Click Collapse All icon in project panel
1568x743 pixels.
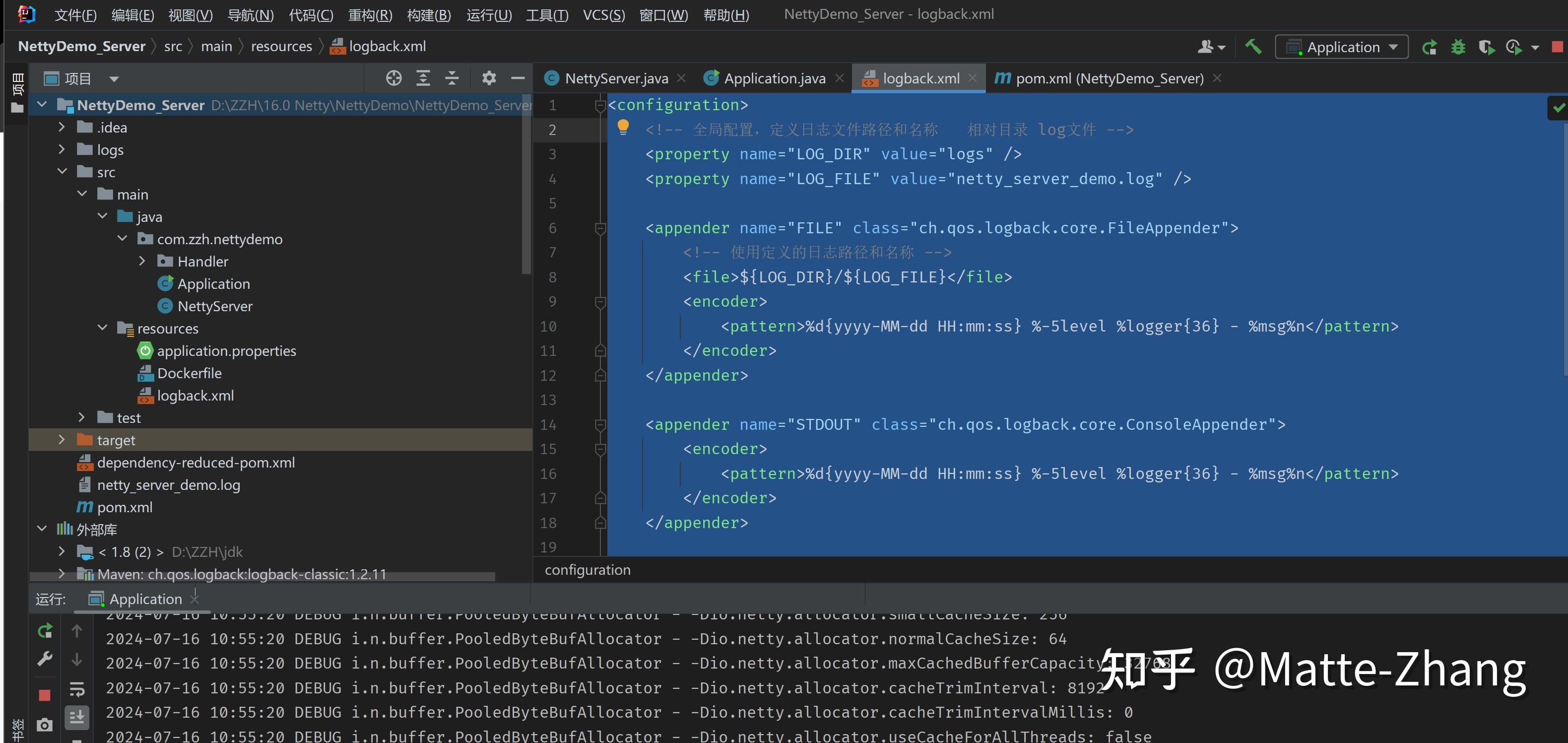pos(452,78)
